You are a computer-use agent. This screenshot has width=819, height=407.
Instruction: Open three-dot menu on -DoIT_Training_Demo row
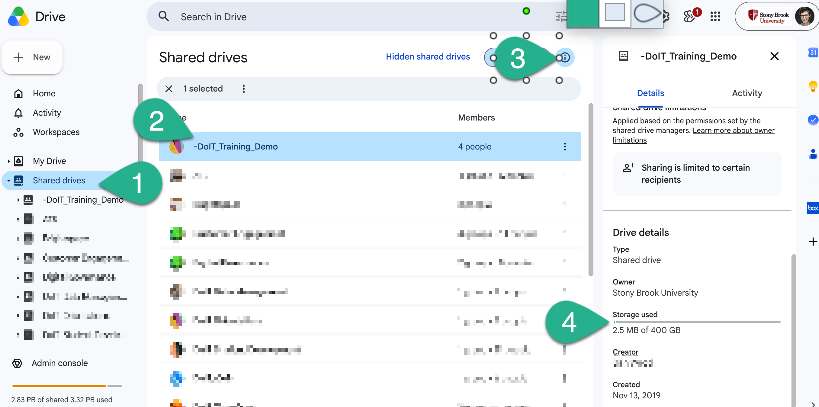coord(565,147)
